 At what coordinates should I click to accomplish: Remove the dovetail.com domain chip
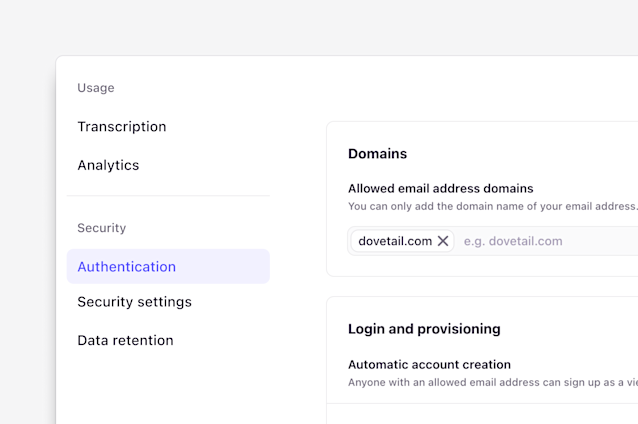443,241
